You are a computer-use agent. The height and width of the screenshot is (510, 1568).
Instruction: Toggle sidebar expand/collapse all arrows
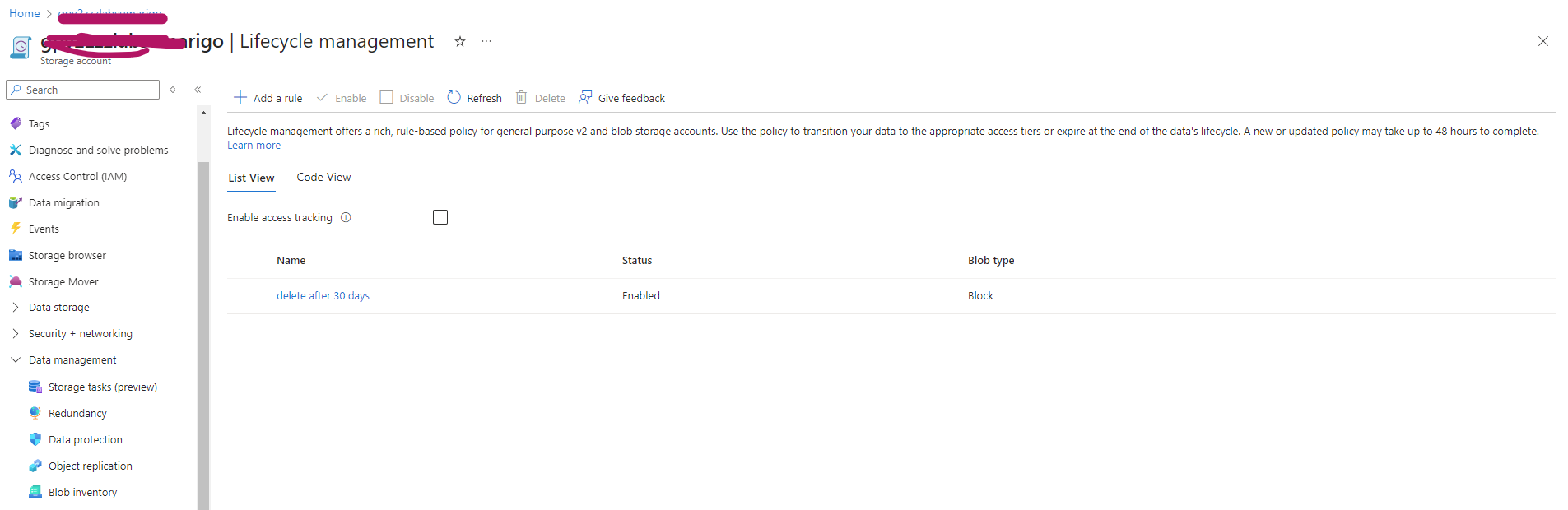point(173,90)
